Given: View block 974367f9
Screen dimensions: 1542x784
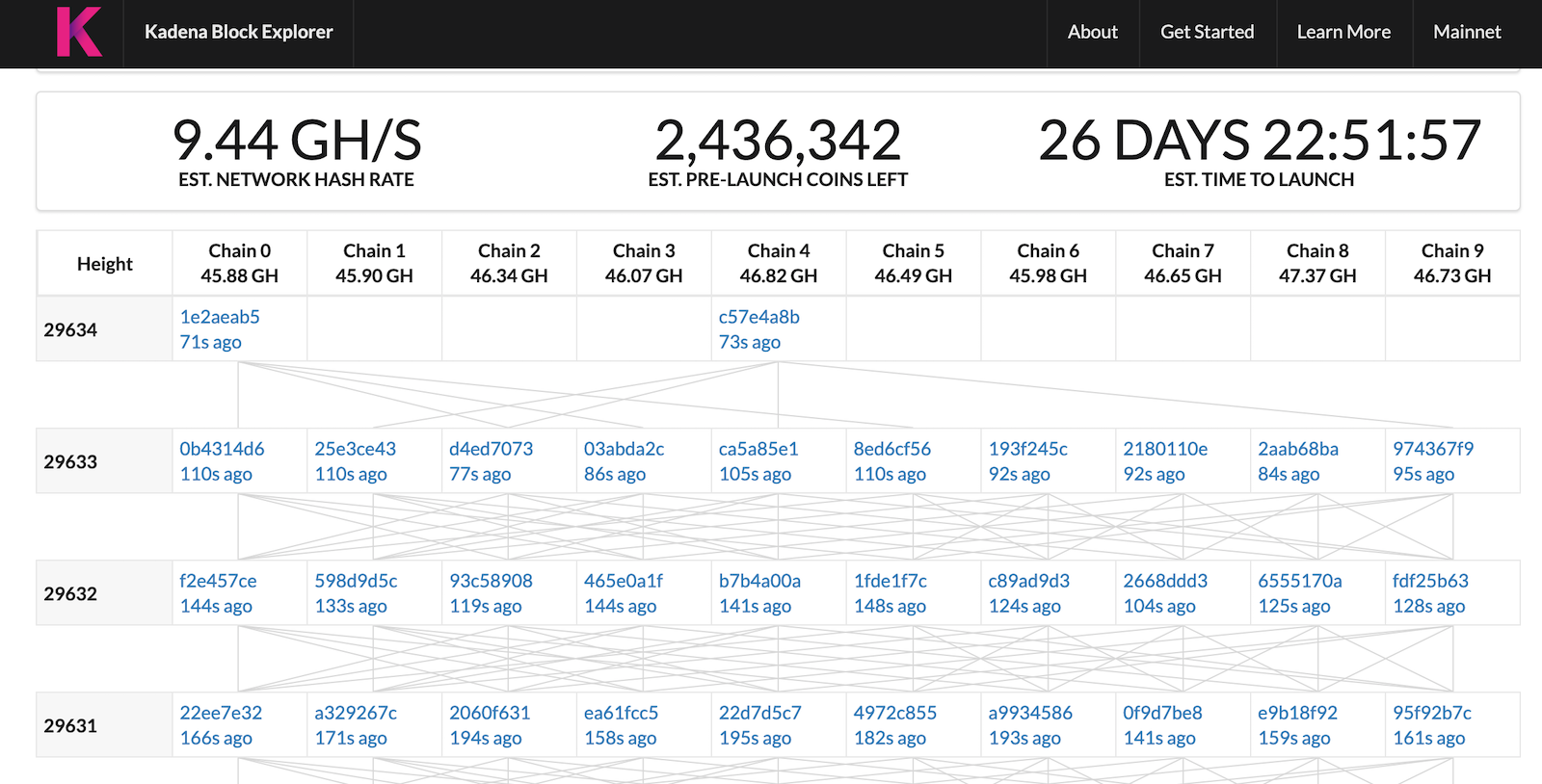Looking at the screenshot, I should [x=1433, y=449].
